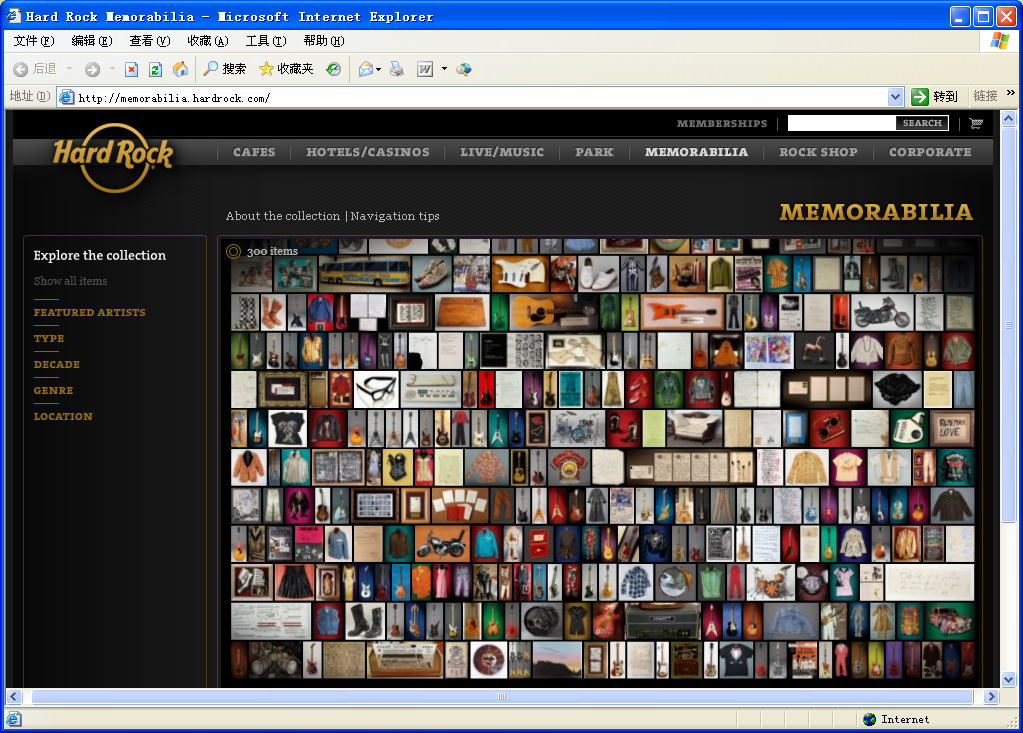Image resolution: width=1023 pixels, height=733 pixels.
Task: Open the 工具(T) menu
Action: click(x=266, y=41)
